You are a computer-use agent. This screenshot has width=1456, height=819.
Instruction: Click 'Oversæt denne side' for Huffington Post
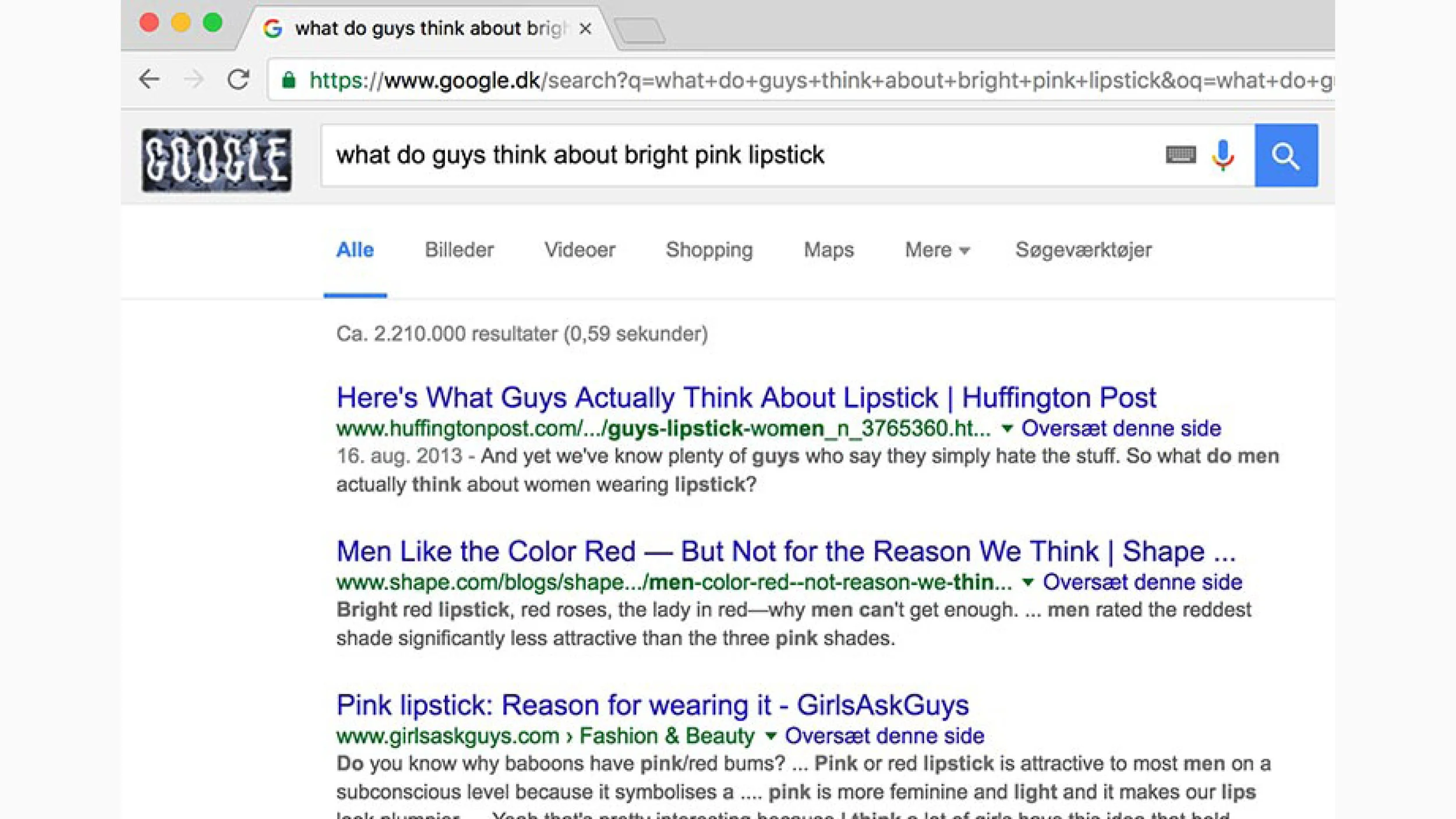(1121, 429)
